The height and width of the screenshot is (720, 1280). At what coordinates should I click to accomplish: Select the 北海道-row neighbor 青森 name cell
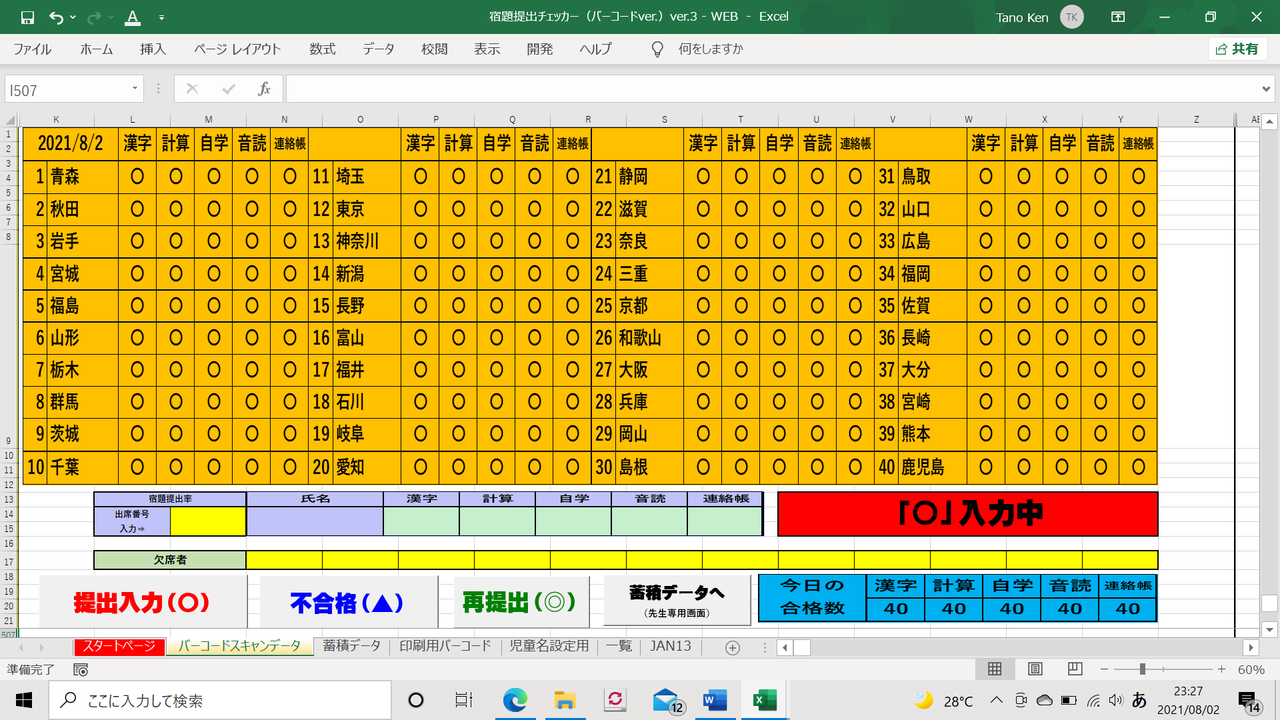tap(82, 177)
